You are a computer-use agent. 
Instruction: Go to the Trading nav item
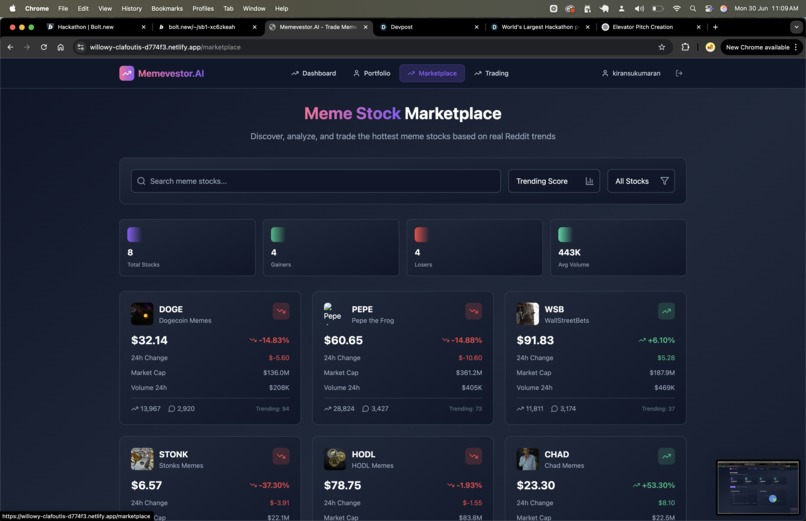pyautogui.click(x=491, y=73)
